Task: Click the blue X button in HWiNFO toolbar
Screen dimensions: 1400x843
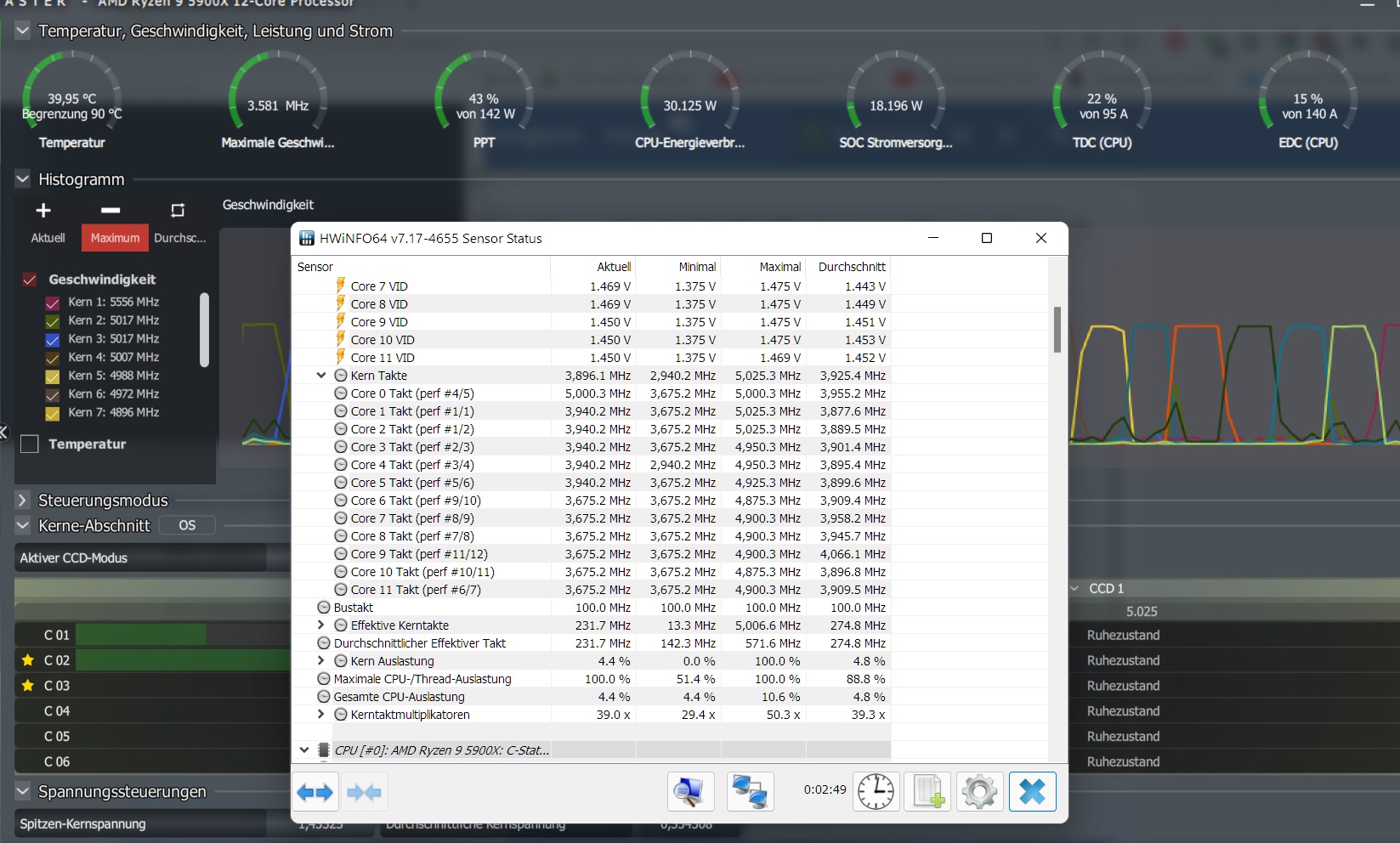Action: (x=1032, y=792)
